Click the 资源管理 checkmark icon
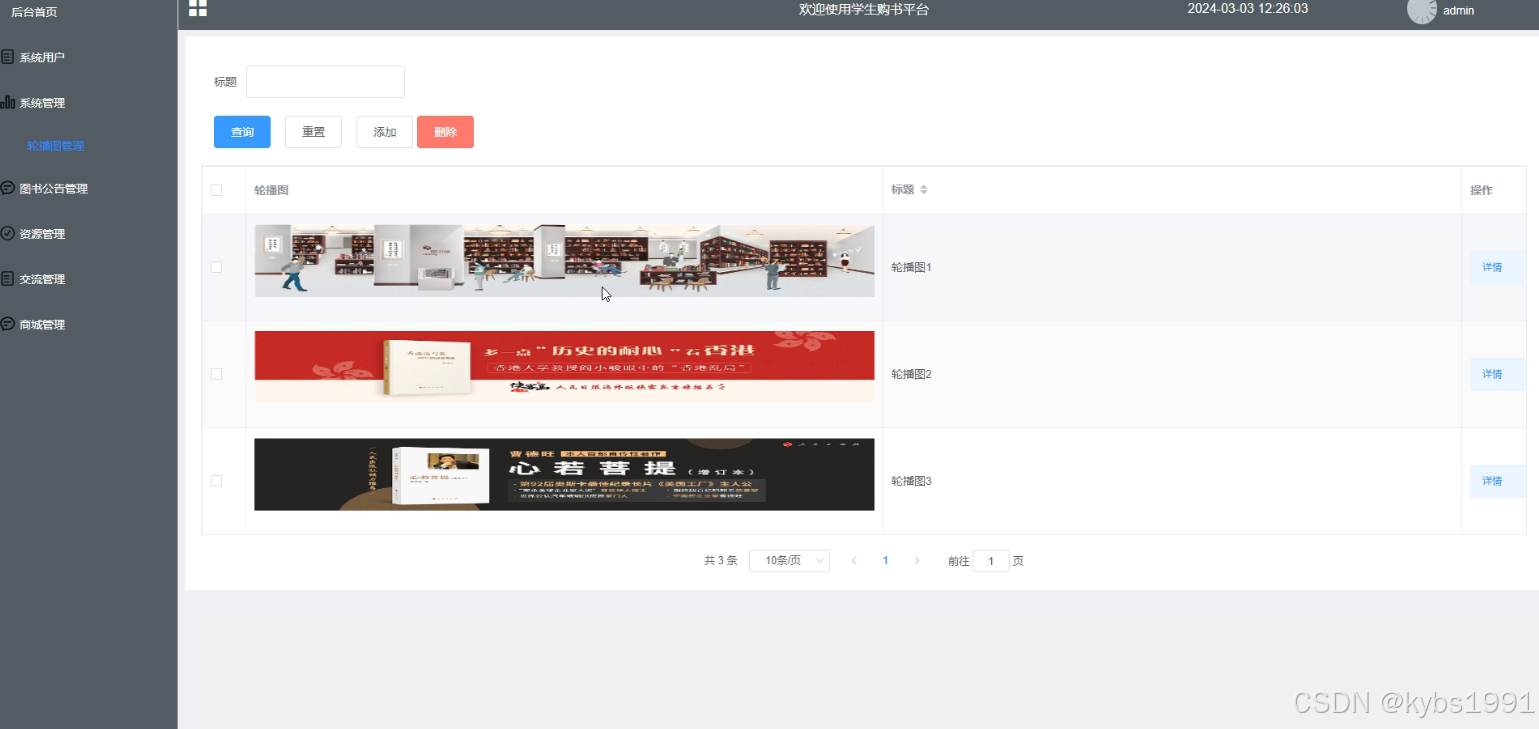This screenshot has height=729, width=1539. (x=8, y=233)
